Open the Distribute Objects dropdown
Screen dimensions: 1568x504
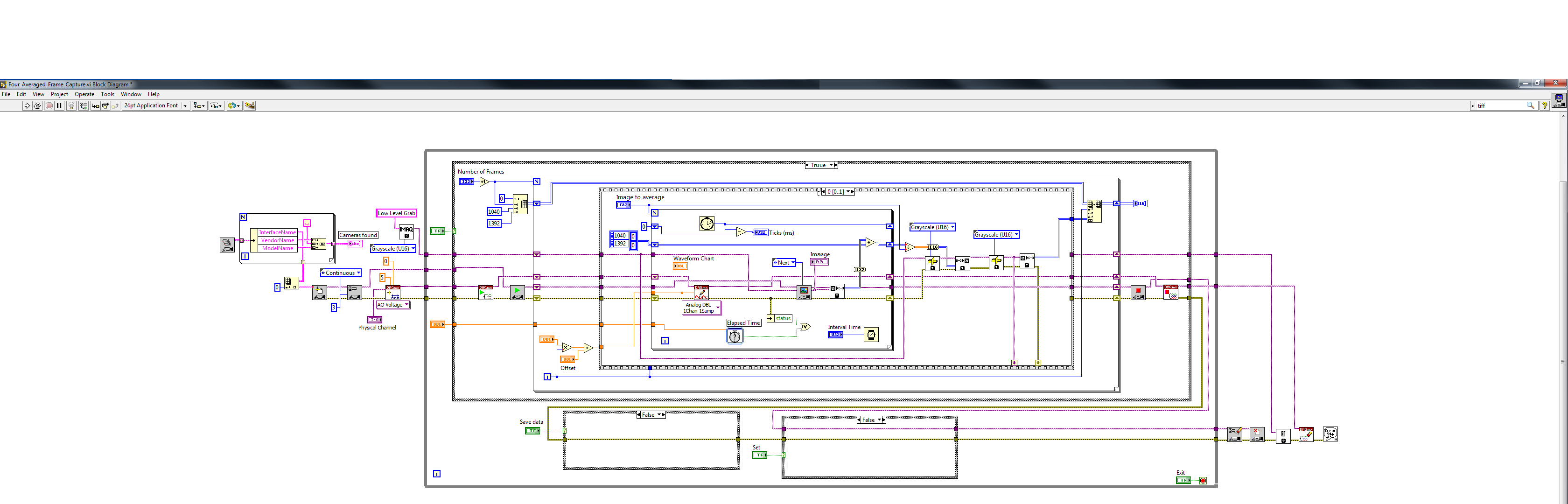coord(216,105)
